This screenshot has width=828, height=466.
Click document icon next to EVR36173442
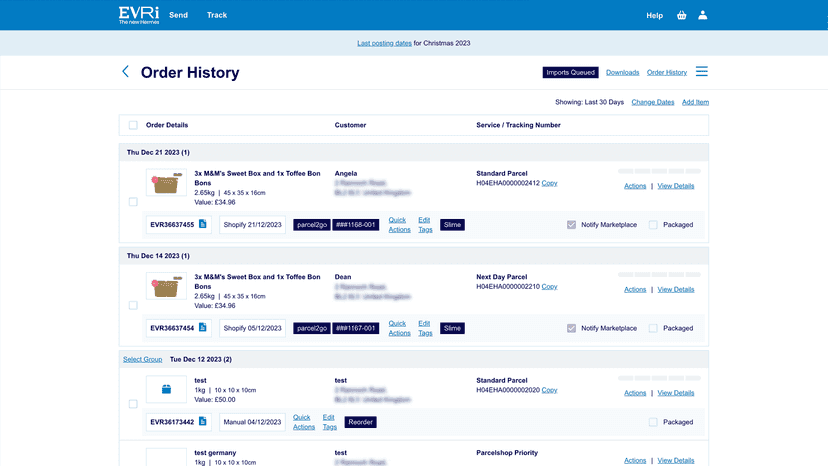coord(203,422)
